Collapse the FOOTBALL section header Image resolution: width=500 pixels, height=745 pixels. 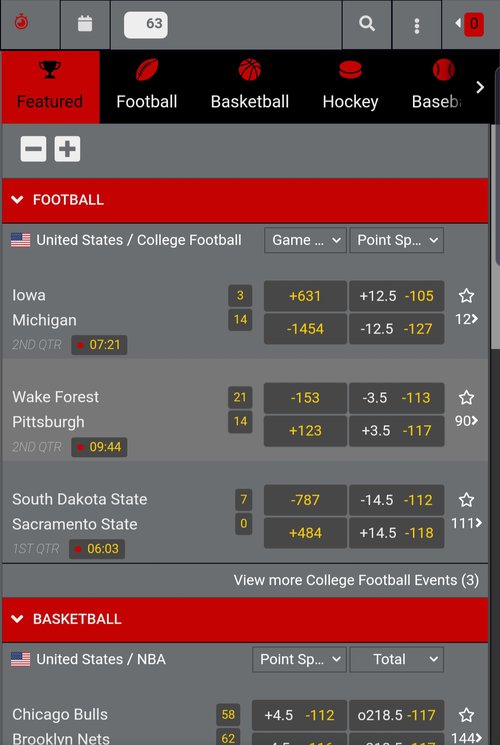(245, 200)
